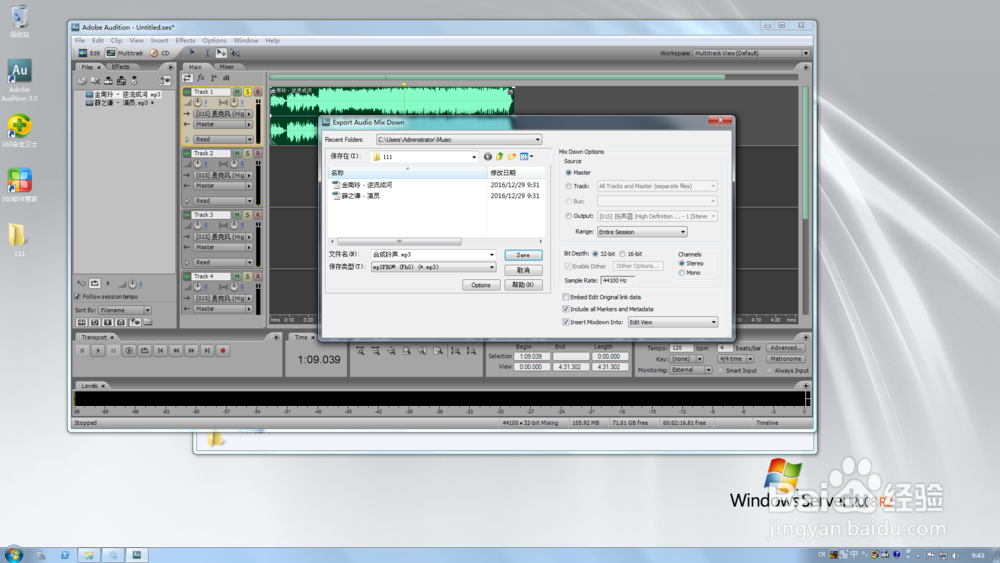
Task: Open the Workspace dropdown
Action: click(x=751, y=53)
